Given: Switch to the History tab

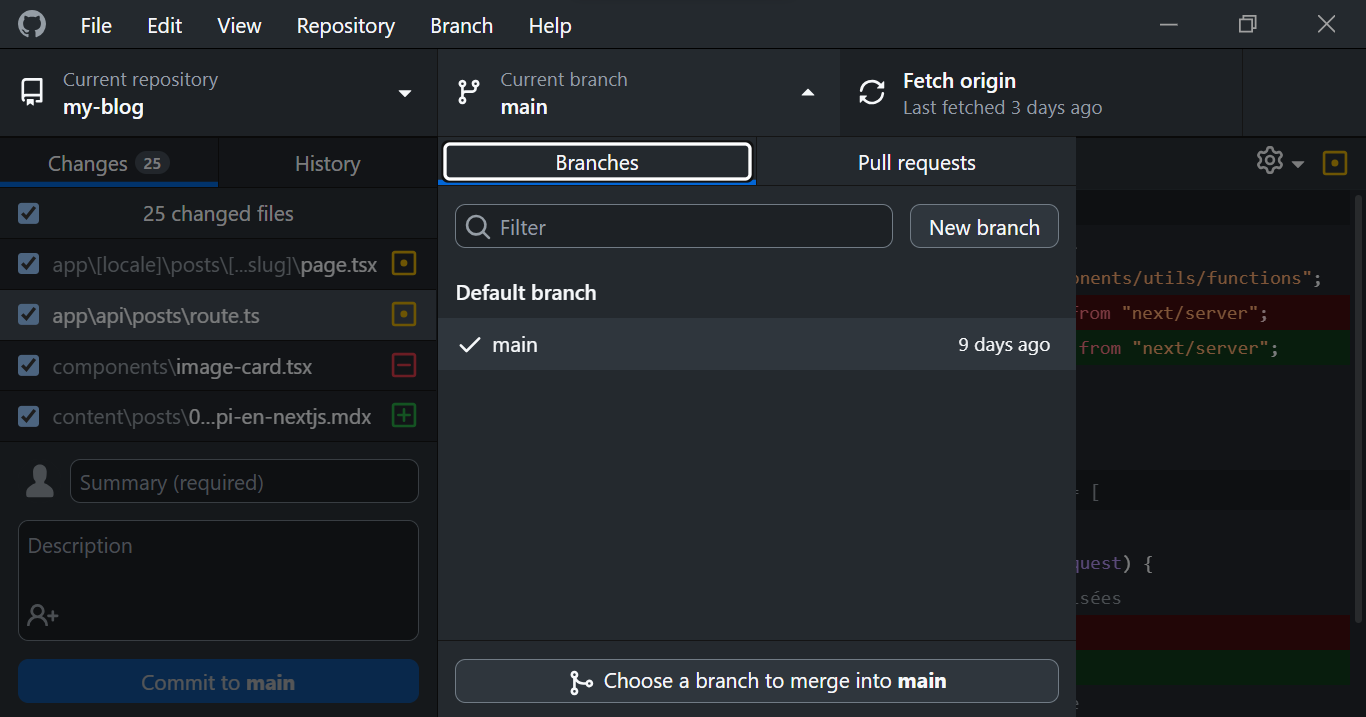Looking at the screenshot, I should [327, 164].
